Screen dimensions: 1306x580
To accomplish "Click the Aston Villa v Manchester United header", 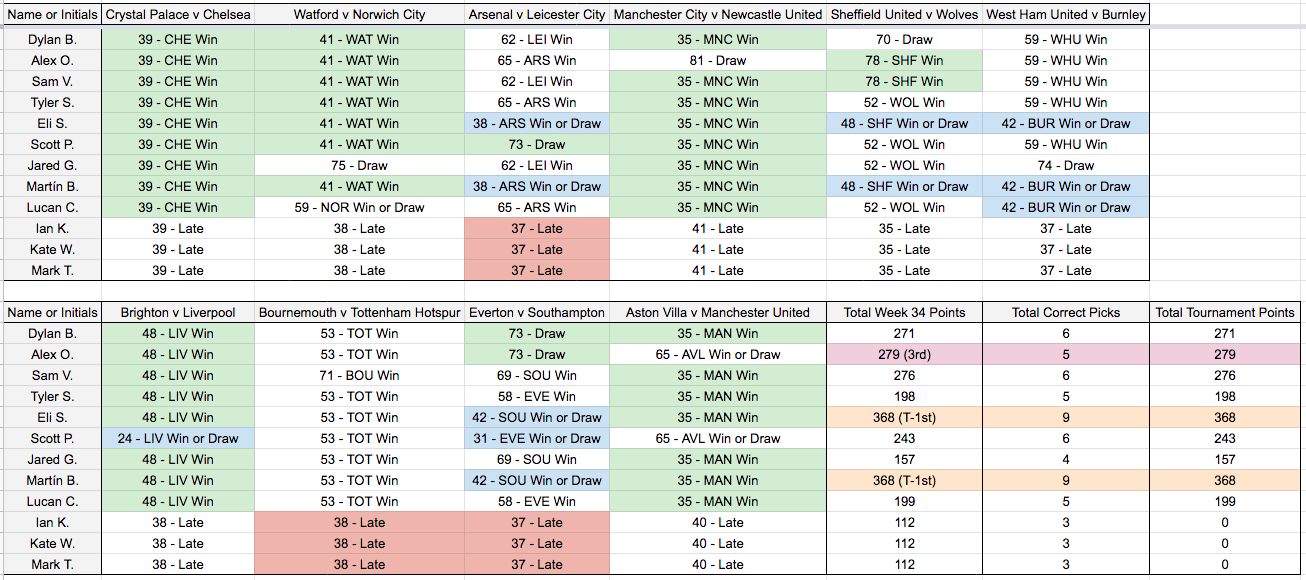I will pyautogui.click(x=717, y=313).
